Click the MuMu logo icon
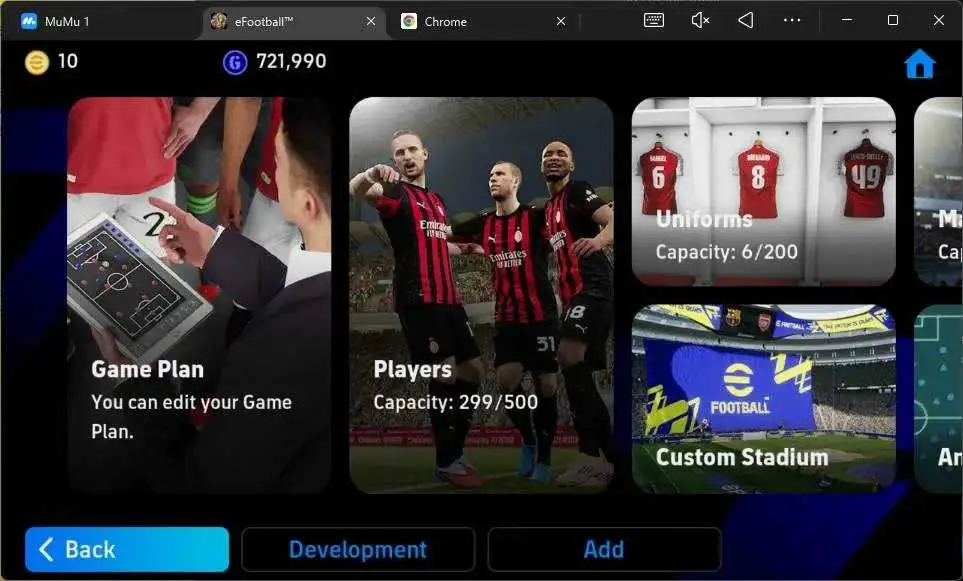The width and height of the screenshot is (963, 581). click(x=28, y=21)
